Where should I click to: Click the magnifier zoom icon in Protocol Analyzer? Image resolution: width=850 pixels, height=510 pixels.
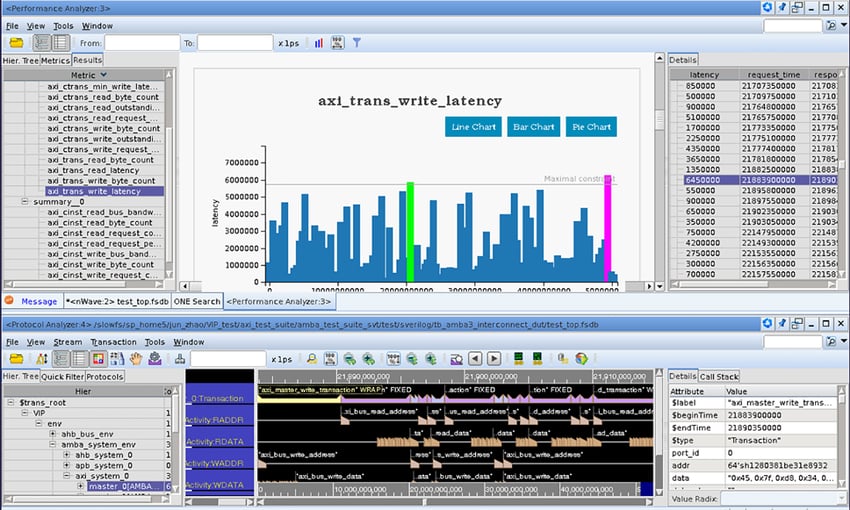(312, 358)
